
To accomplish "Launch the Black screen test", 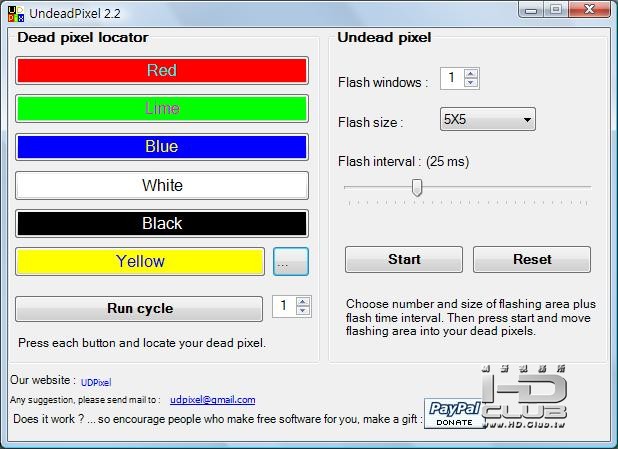I will coord(162,224).
